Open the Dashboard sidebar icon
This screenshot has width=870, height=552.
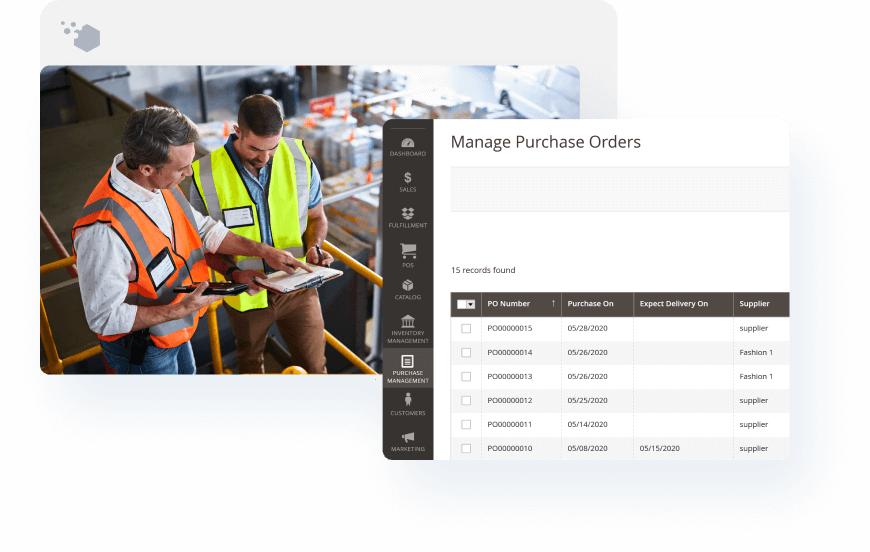click(x=407, y=146)
